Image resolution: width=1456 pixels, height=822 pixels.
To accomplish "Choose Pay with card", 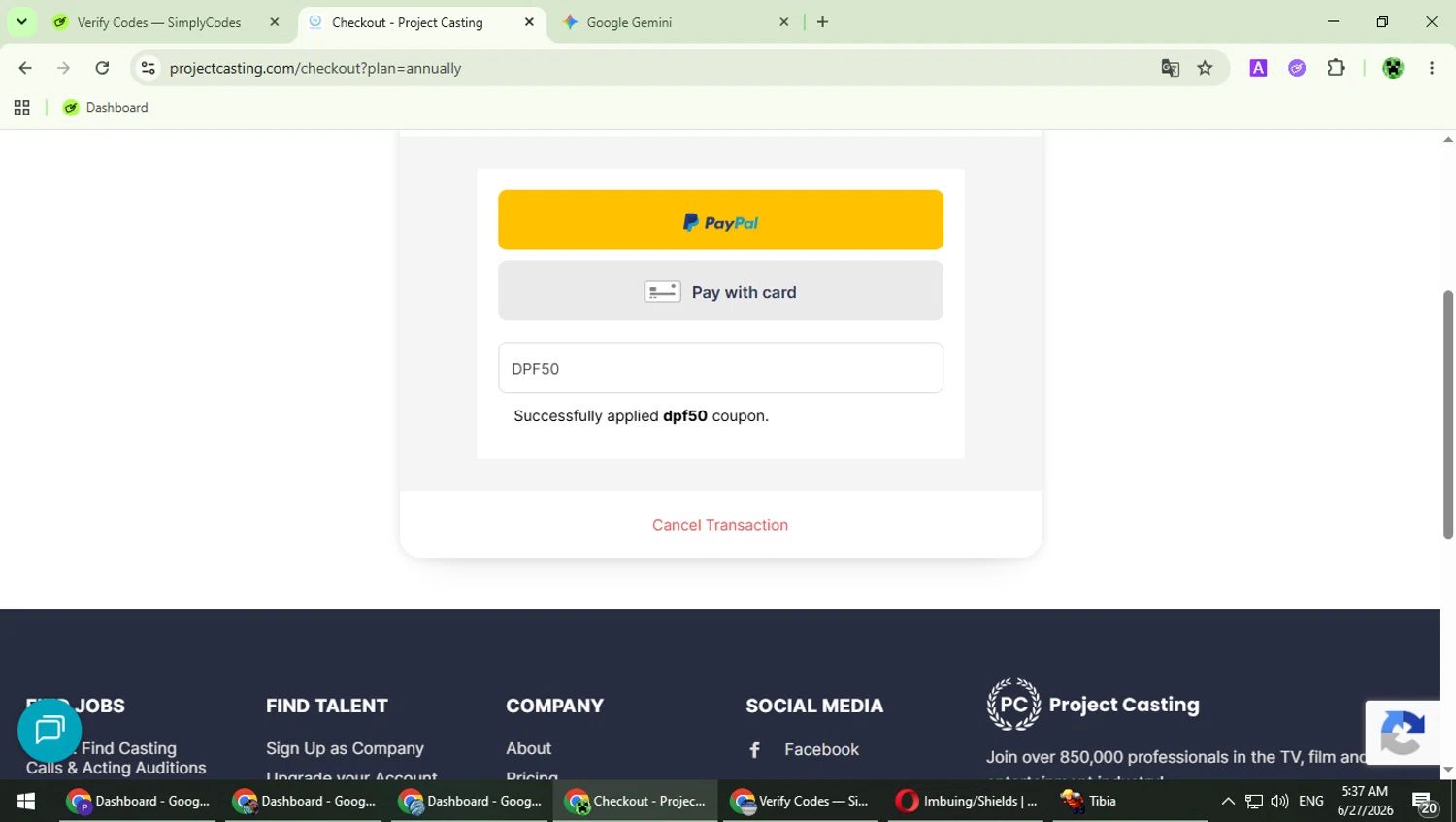I will 720,291.
